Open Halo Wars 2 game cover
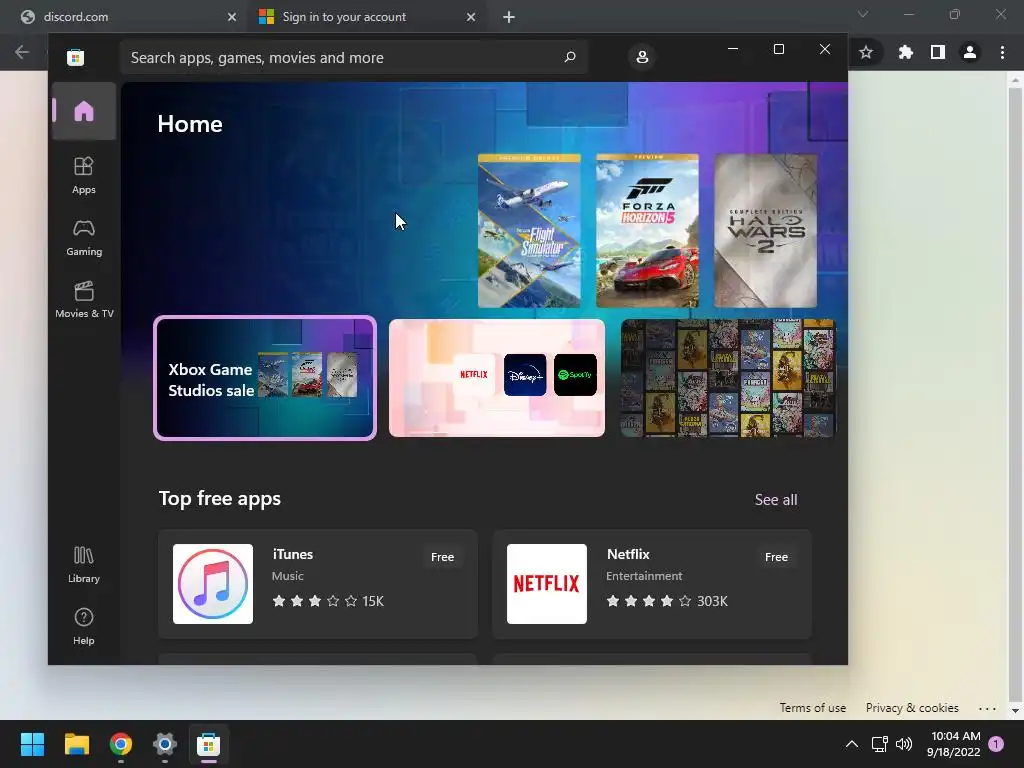 tap(765, 231)
